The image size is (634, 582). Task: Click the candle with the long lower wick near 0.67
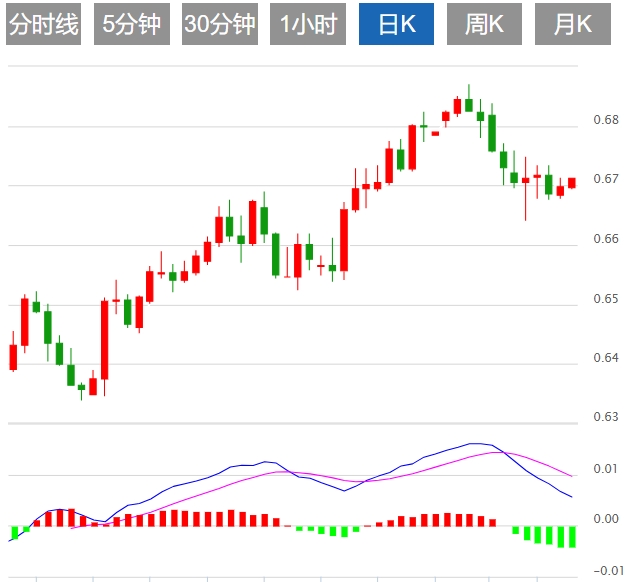[525, 181]
